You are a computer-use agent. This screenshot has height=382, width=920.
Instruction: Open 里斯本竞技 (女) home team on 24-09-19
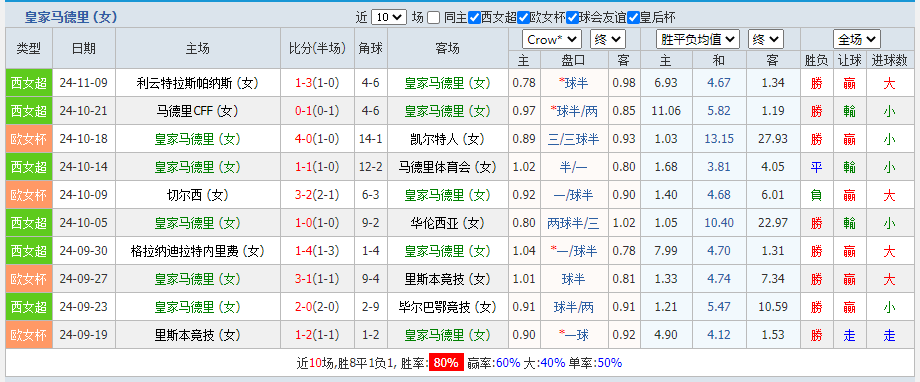coord(197,335)
